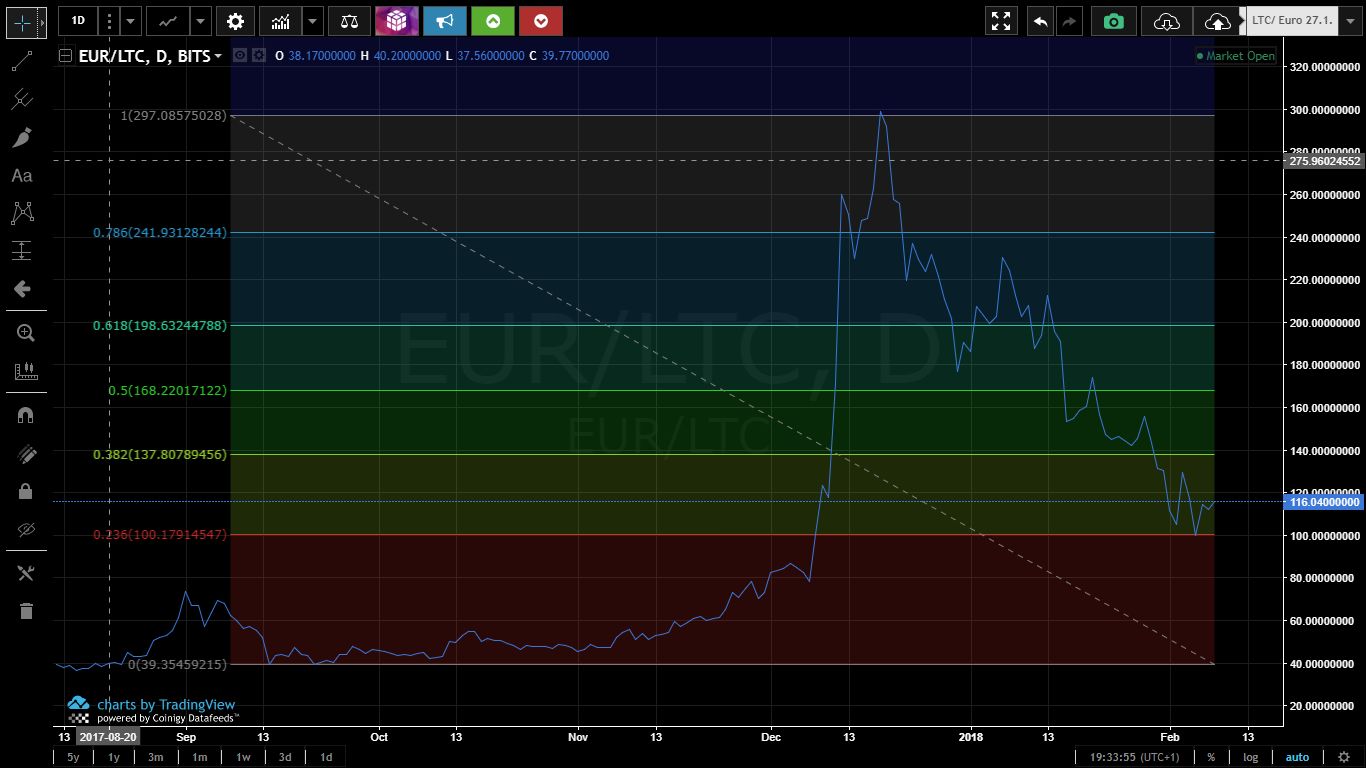Toggle hide all drawings eye icon
Screen dimensions: 1366x768
pos(25,529)
